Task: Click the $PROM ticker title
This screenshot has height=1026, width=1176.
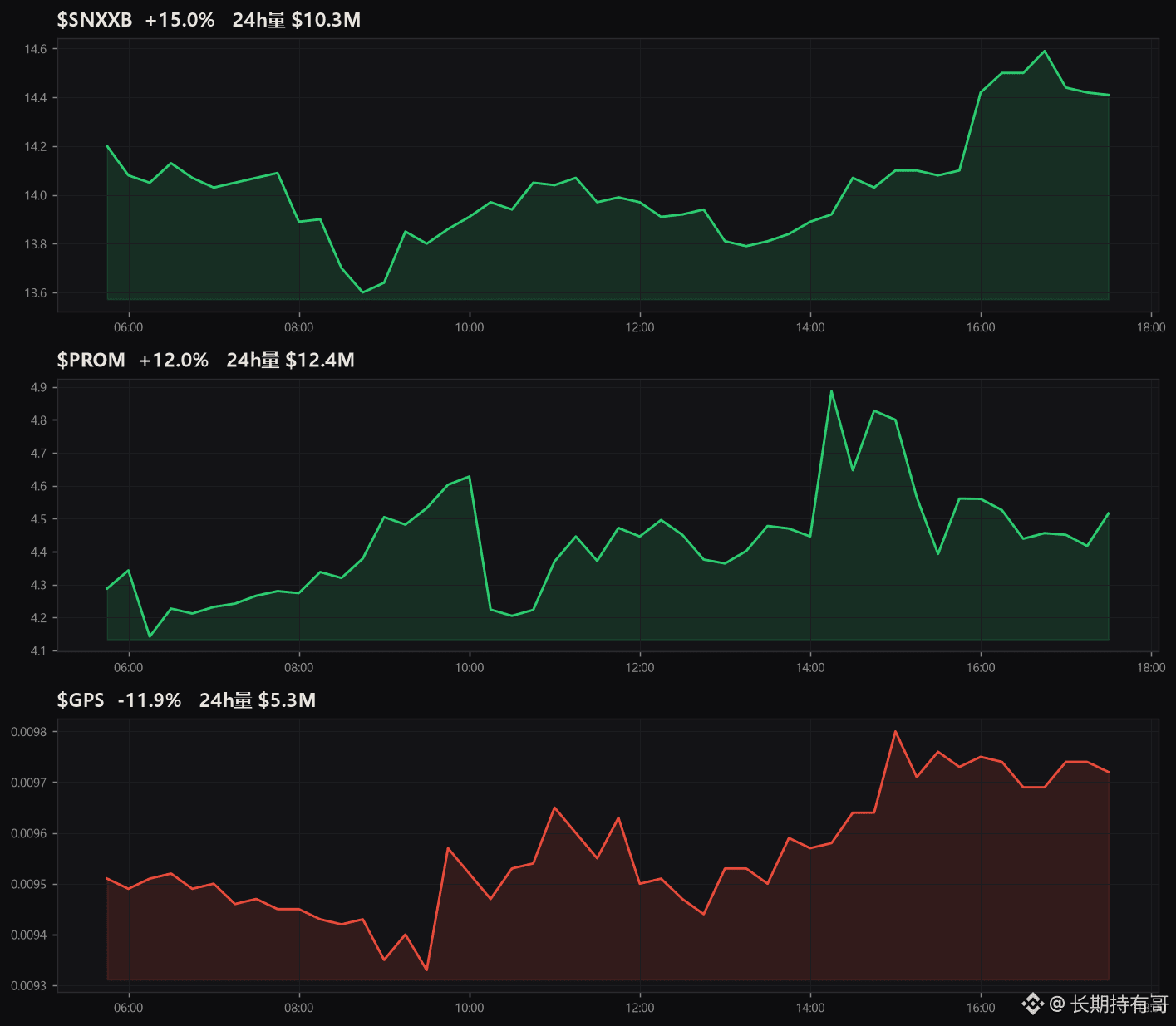Action: point(91,360)
